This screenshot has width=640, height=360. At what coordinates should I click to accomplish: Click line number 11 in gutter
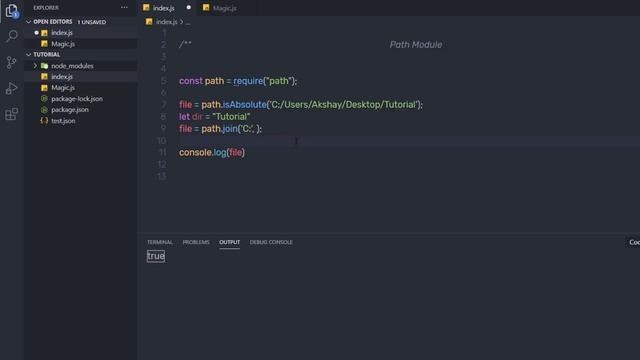pyautogui.click(x=162, y=152)
